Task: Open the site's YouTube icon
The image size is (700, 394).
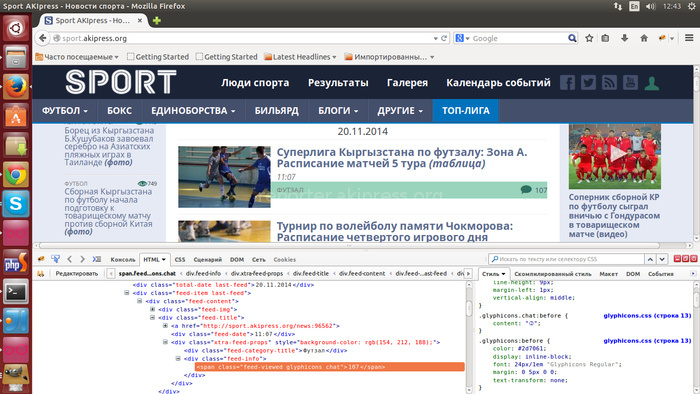Action: tap(630, 83)
